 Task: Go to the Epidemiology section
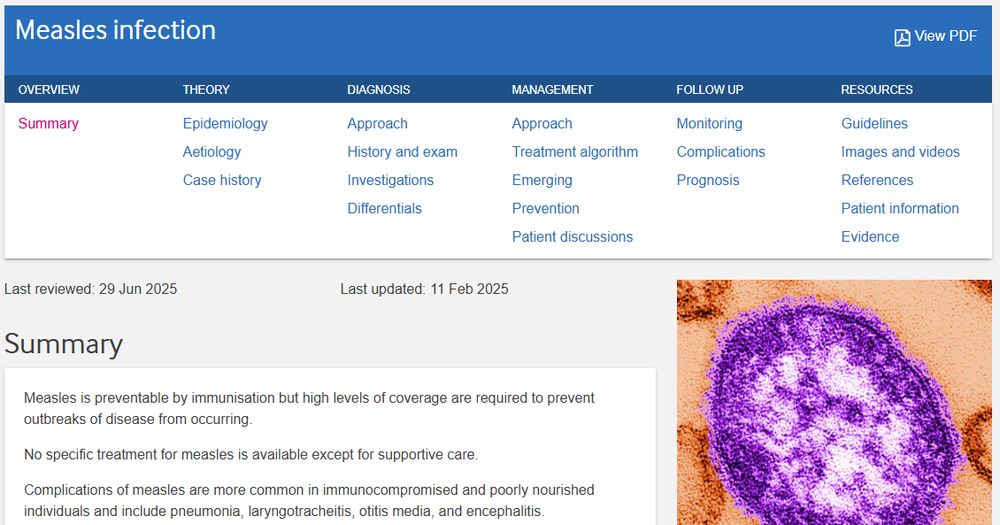(x=225, y=124)
